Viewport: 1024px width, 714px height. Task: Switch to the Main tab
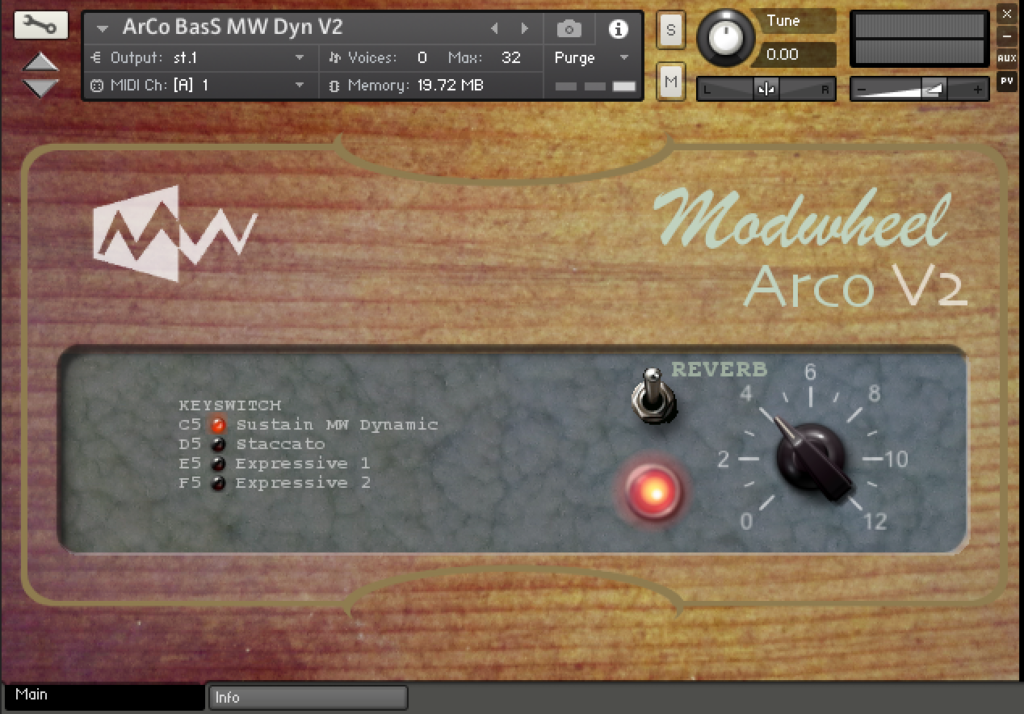[x=103, y=695]
